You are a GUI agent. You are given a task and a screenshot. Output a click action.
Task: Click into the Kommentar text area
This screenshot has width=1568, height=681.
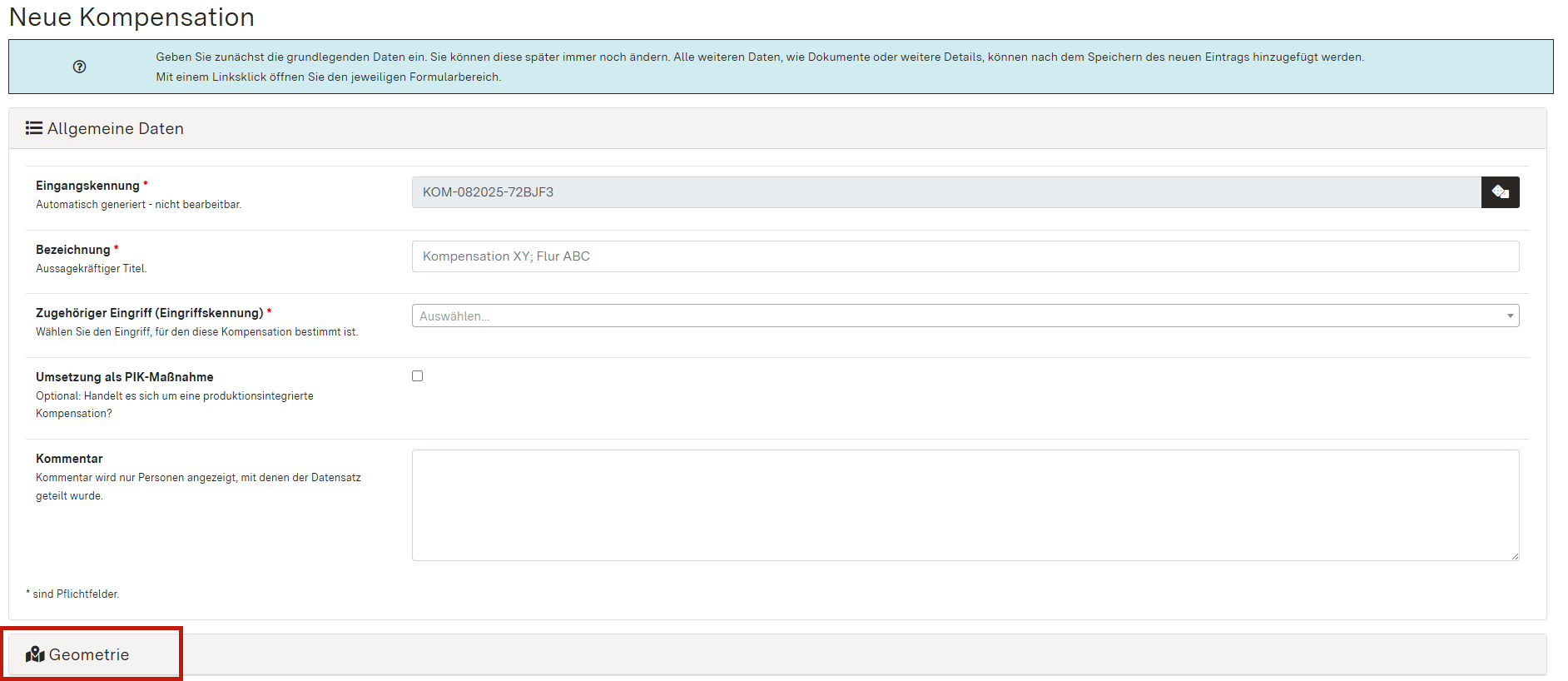965,505
